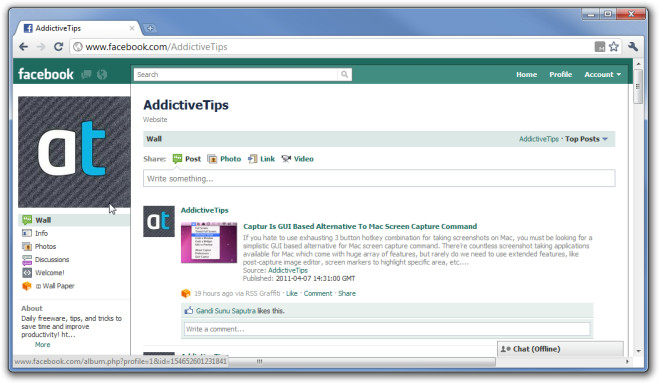
Task: Open the messages icon next to Facebook logo
Action: (87, 75)
